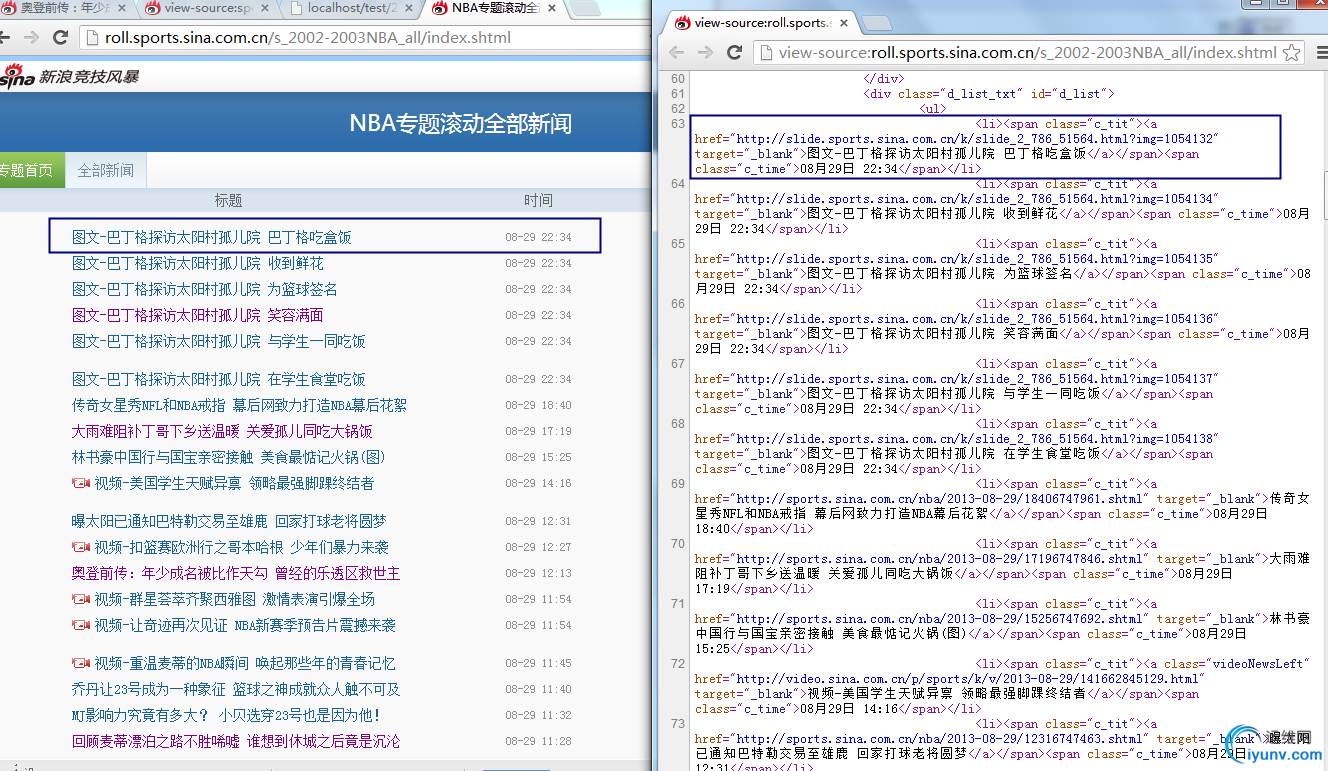
Task: Open article 回顾麦蒂漂泊之路不胜唏嘘
Action: pyautogui.click(x=236, y=741)
